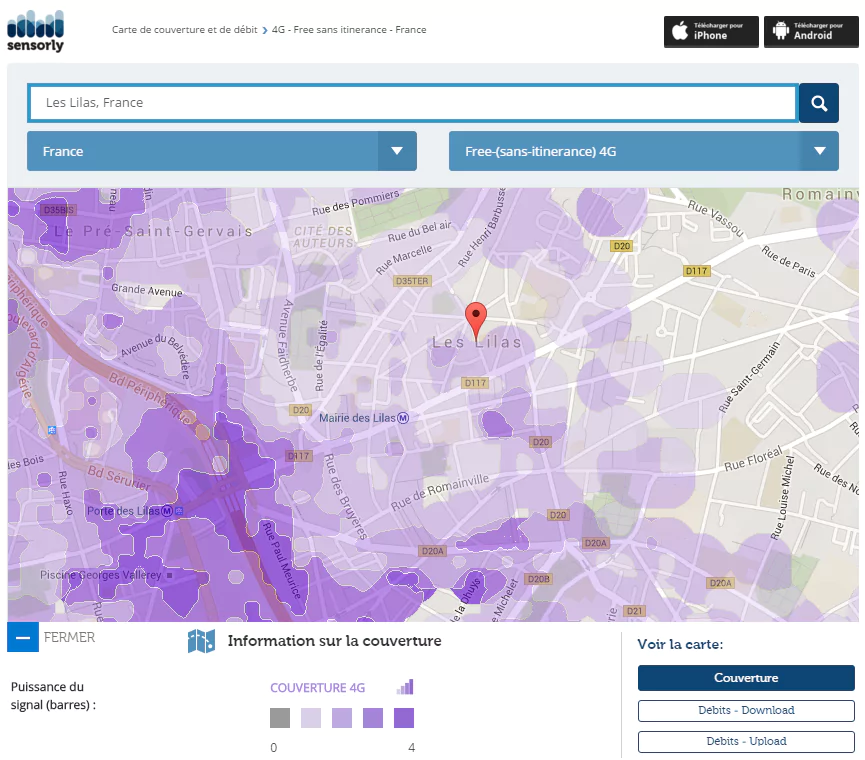Download the iPhone app
The height and width of the screenshot is (760, 865).
point(711,31)
